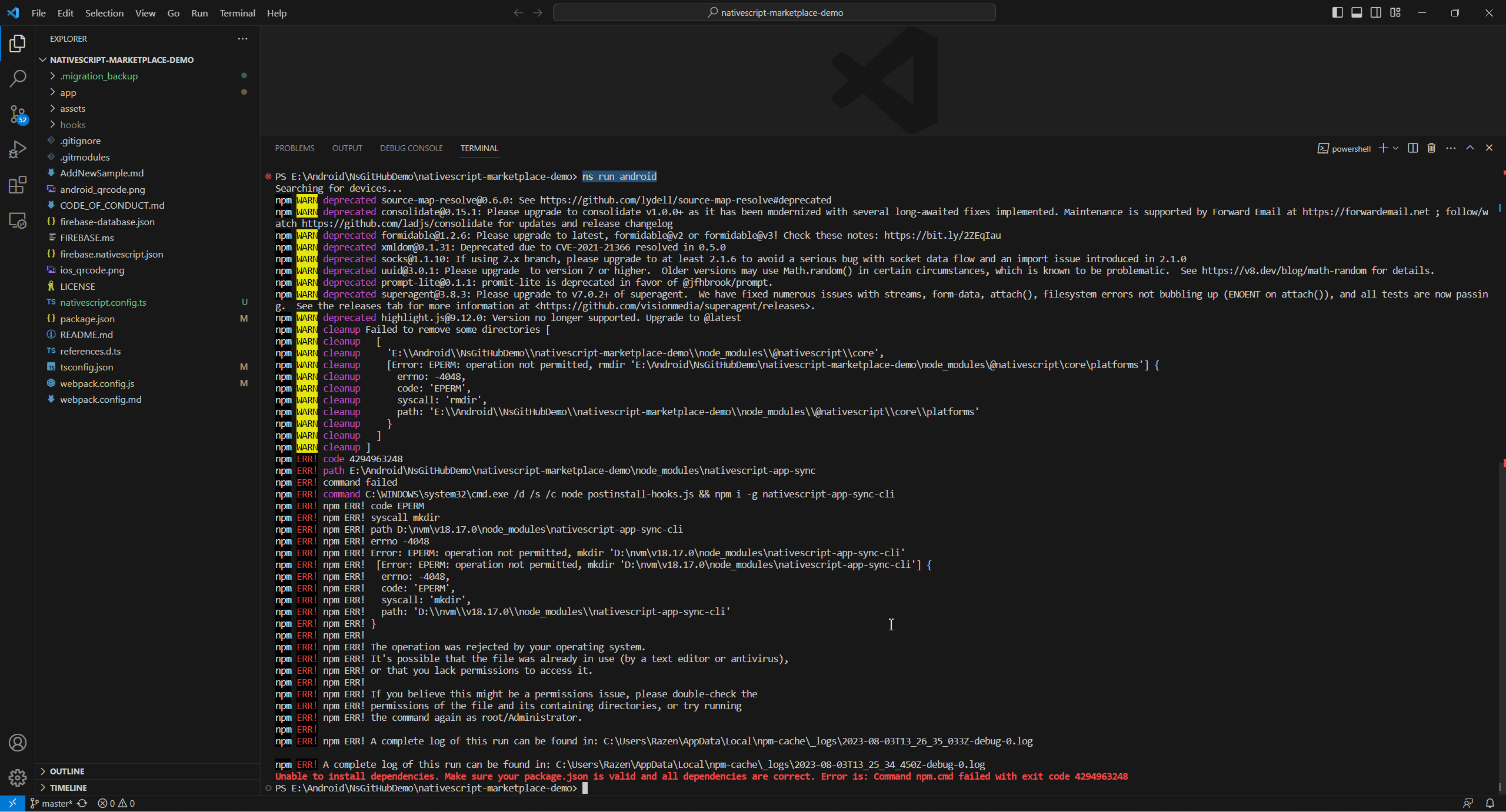Click the nativescript-marketplace-demo command center search box
This screenshot has width=1506, height=812.
pyautogui.click(x=774, y=12)
